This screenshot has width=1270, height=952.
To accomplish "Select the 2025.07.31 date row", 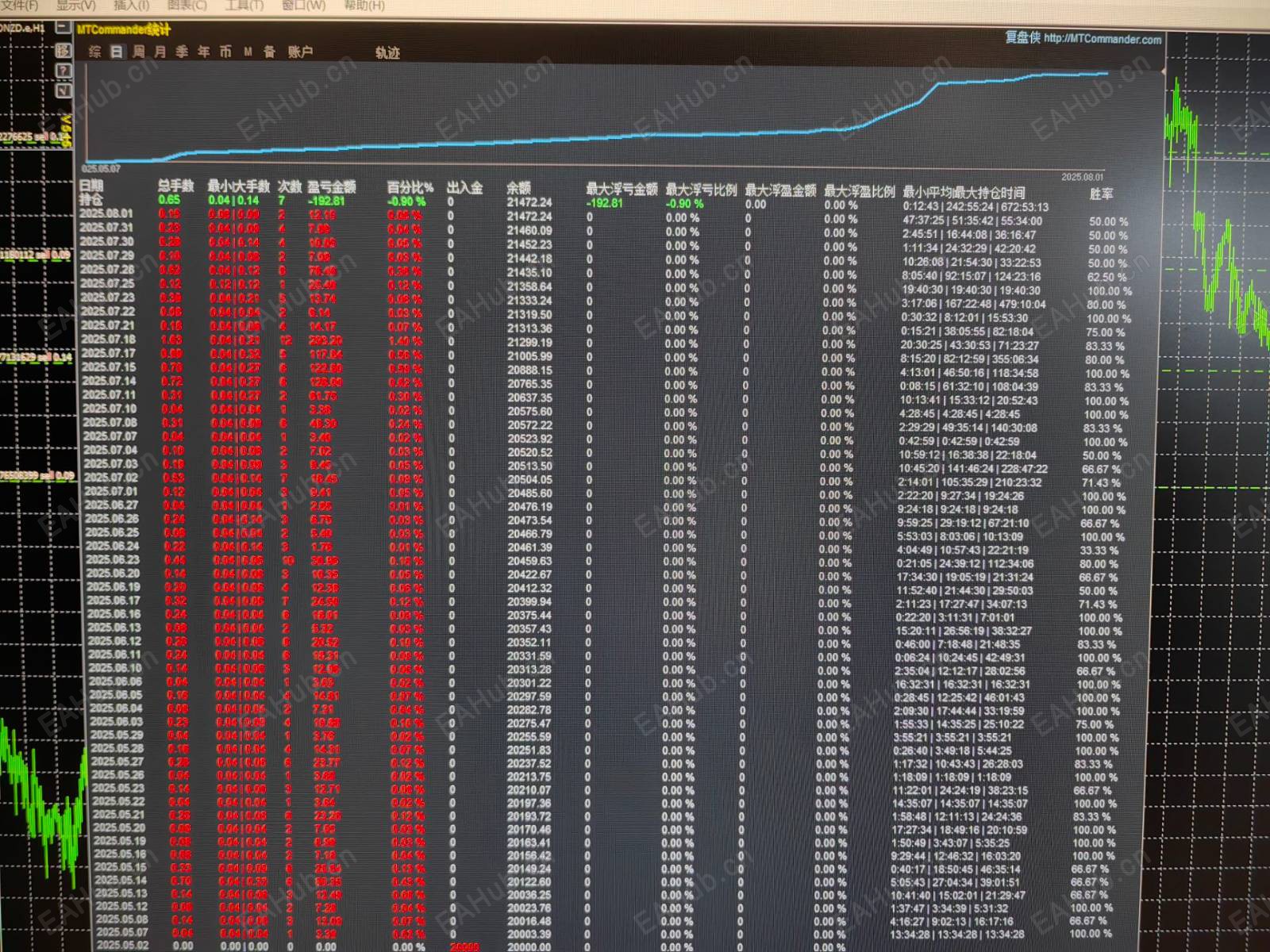I will coord(106,228).
